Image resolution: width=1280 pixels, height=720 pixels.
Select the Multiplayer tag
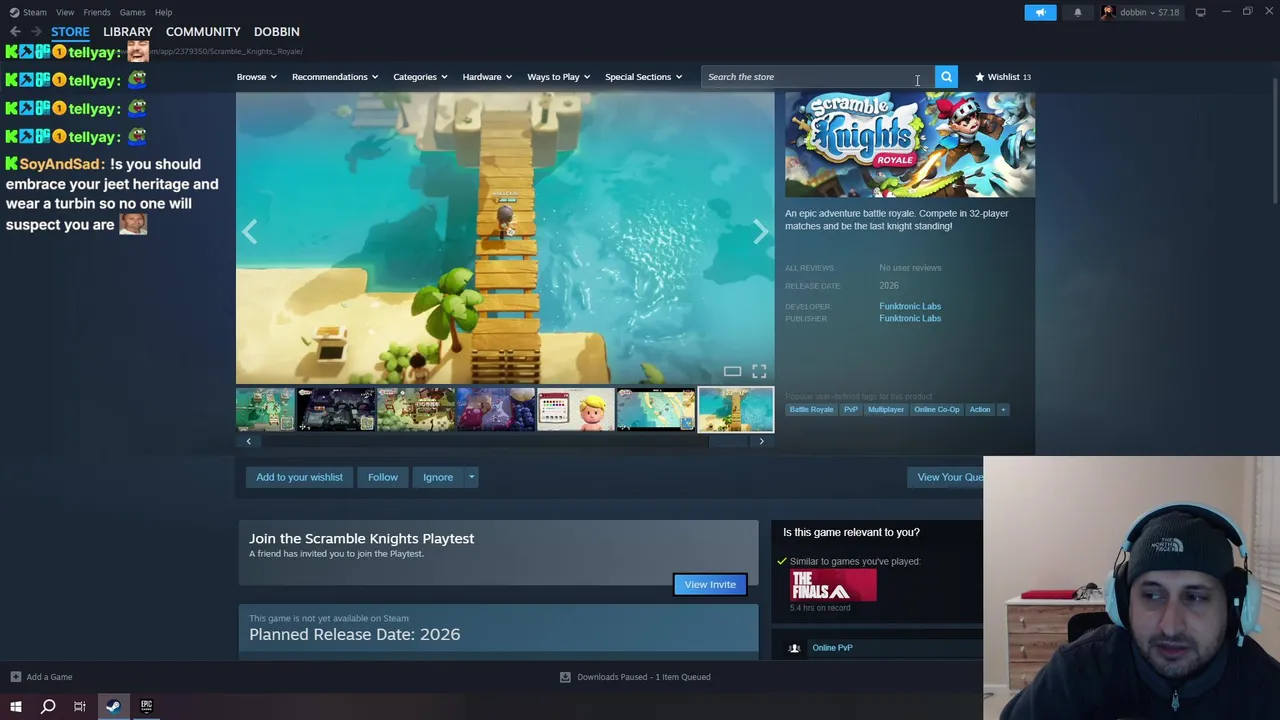[x=886, y=409]
